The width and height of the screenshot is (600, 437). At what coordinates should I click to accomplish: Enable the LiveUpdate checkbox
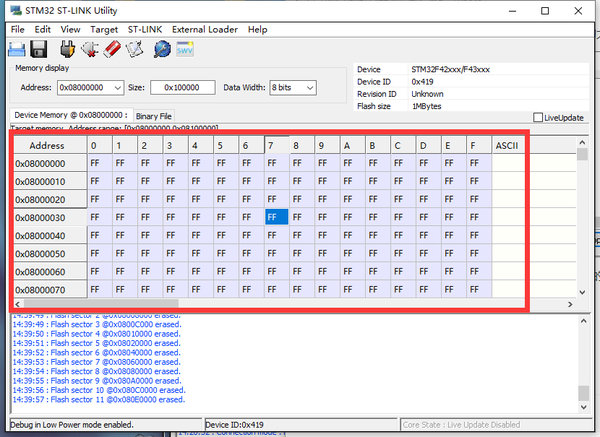[539, 118]
